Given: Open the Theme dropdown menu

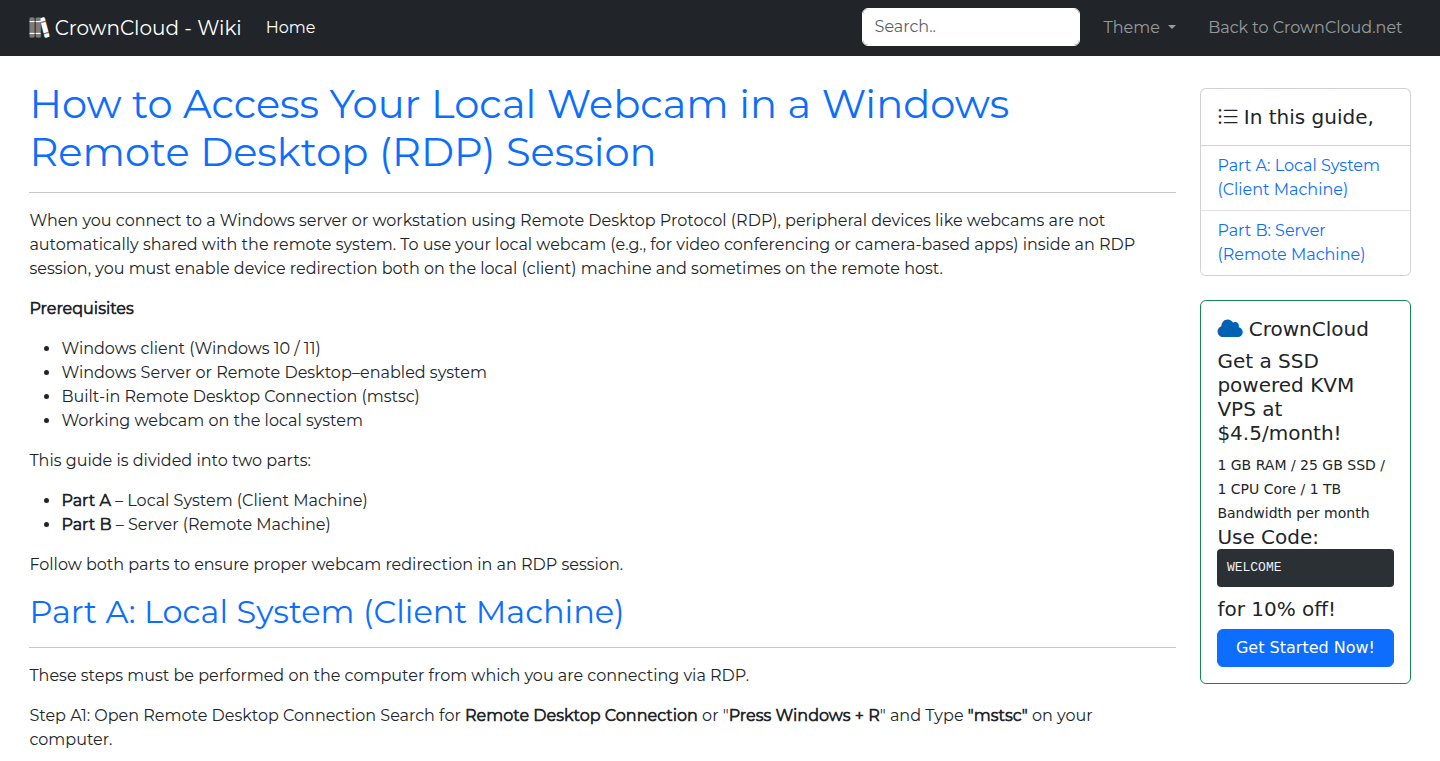Looking at the screenshot, I should (1139, 27).
